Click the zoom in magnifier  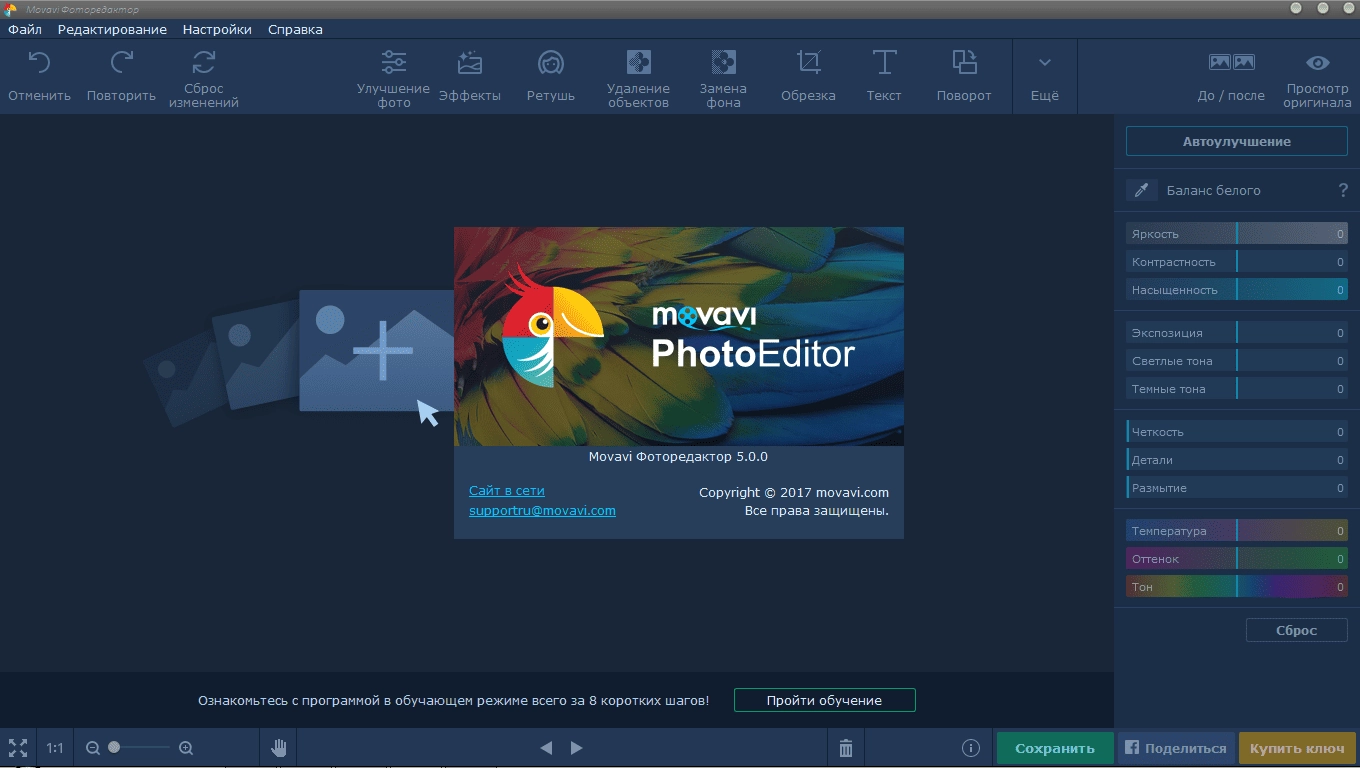tap(186, 748)
